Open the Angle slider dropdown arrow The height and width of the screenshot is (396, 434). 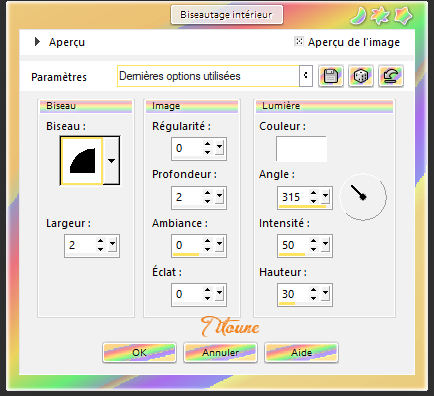(325, 197)
